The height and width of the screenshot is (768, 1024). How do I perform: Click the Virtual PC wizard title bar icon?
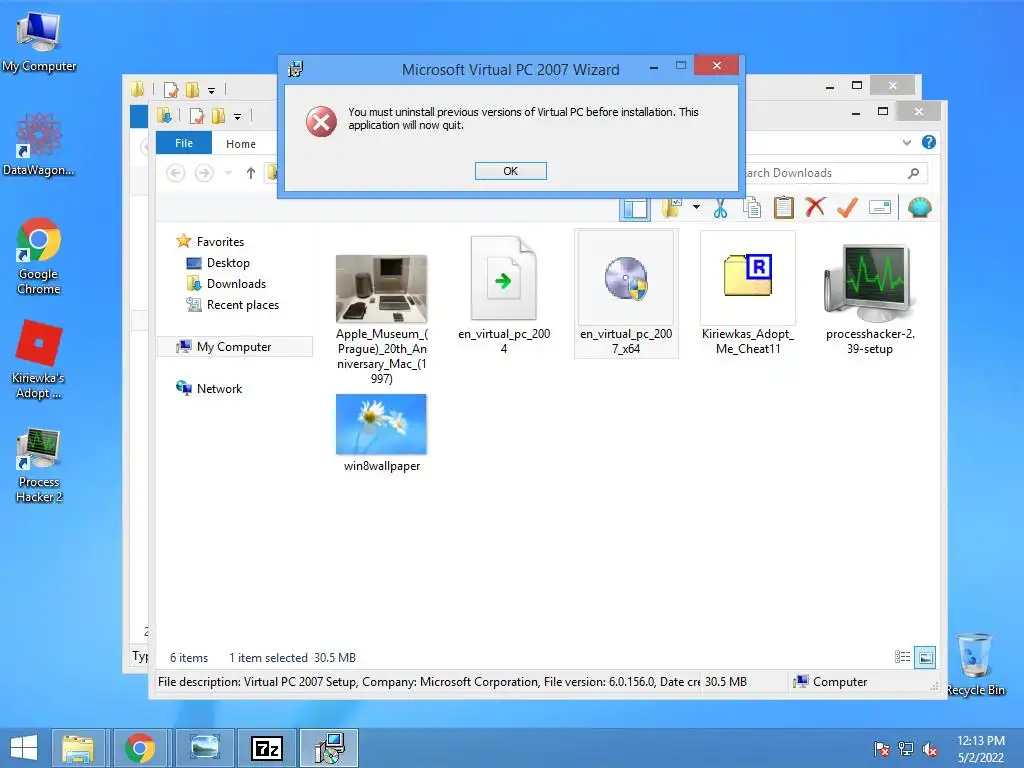tap(296, 69)
